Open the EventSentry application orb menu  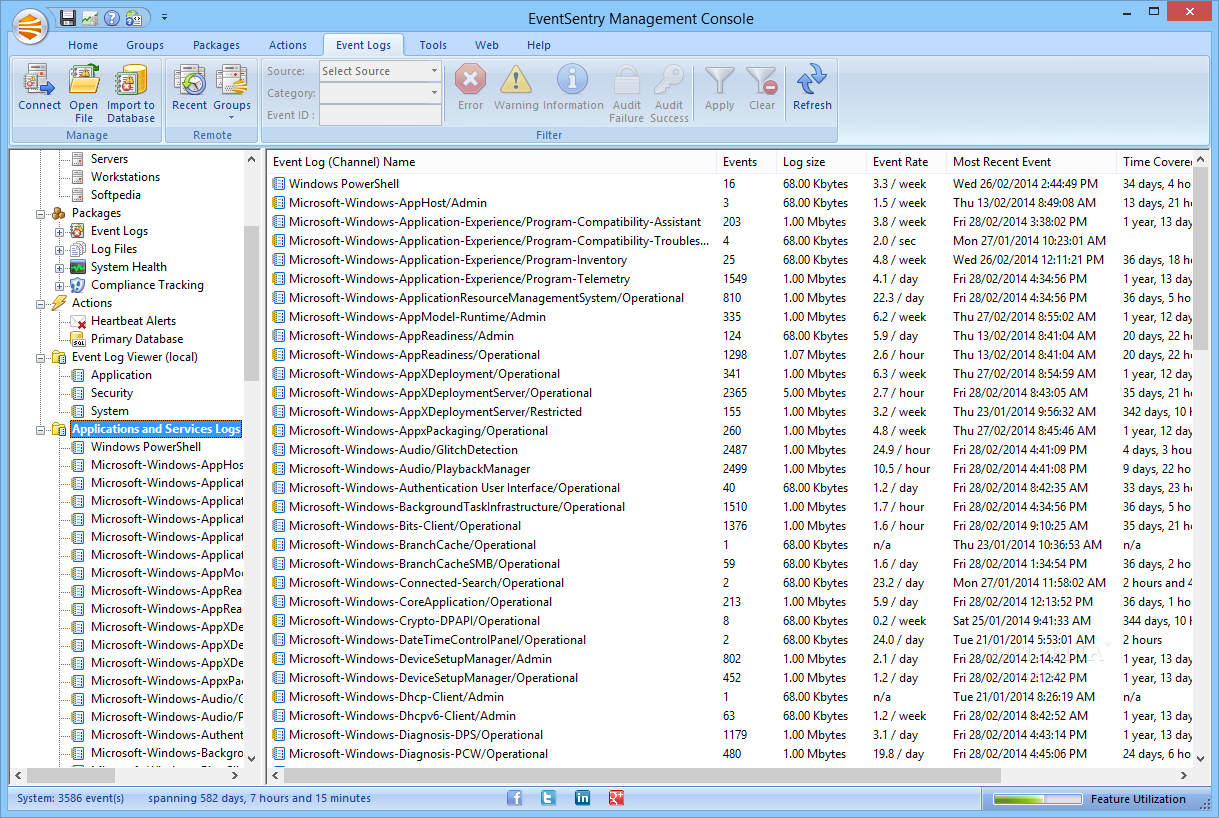point(32,25)
